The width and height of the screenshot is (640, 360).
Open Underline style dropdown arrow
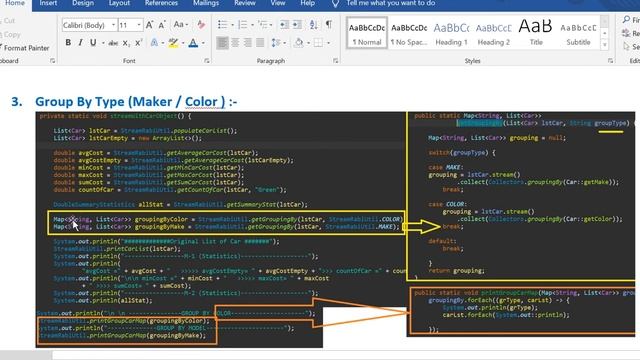(103, 43)
